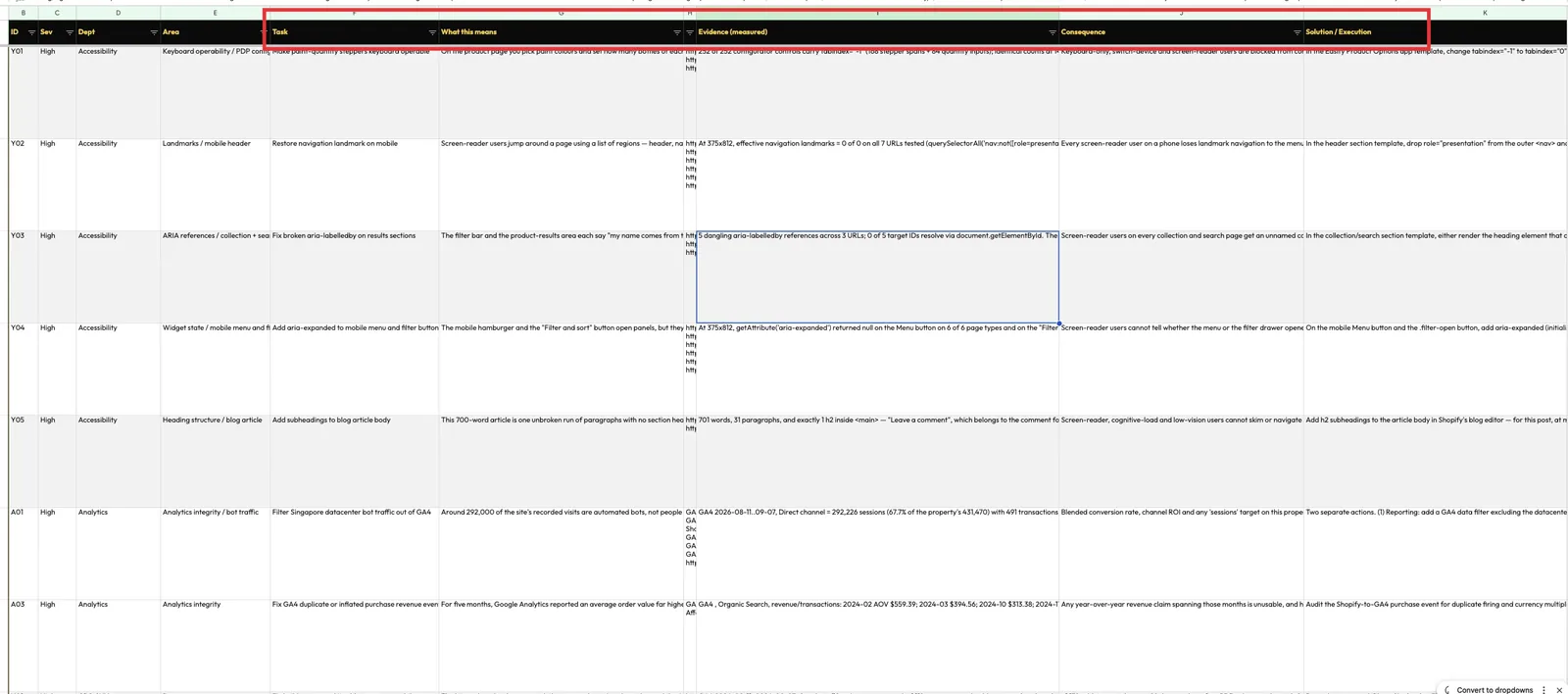Open the filter icon on Consequence header
Screen dimensions: 1568x694
point(1298,32)
